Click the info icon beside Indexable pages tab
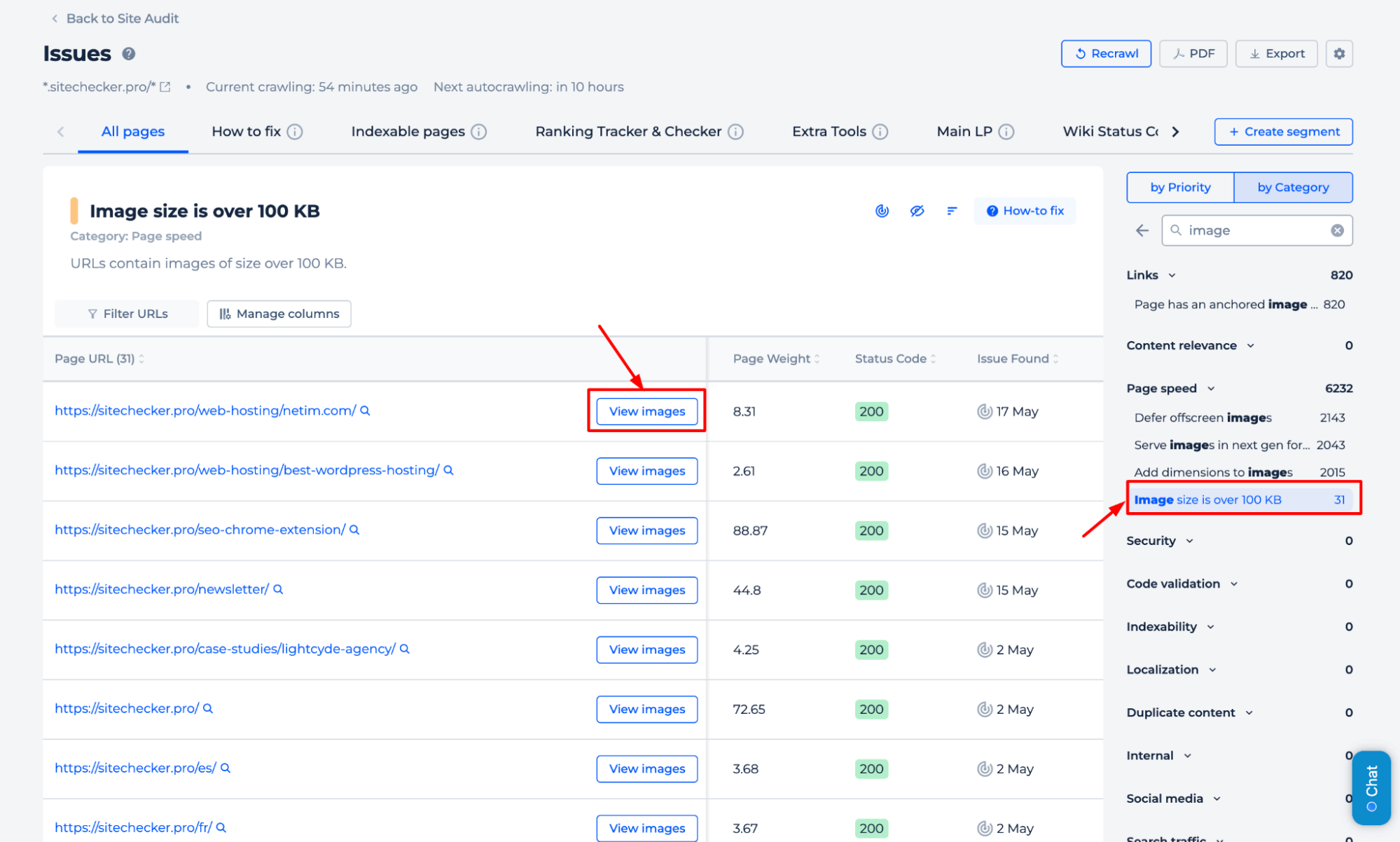Screen dimensions: 1400x842 [478, 132]
